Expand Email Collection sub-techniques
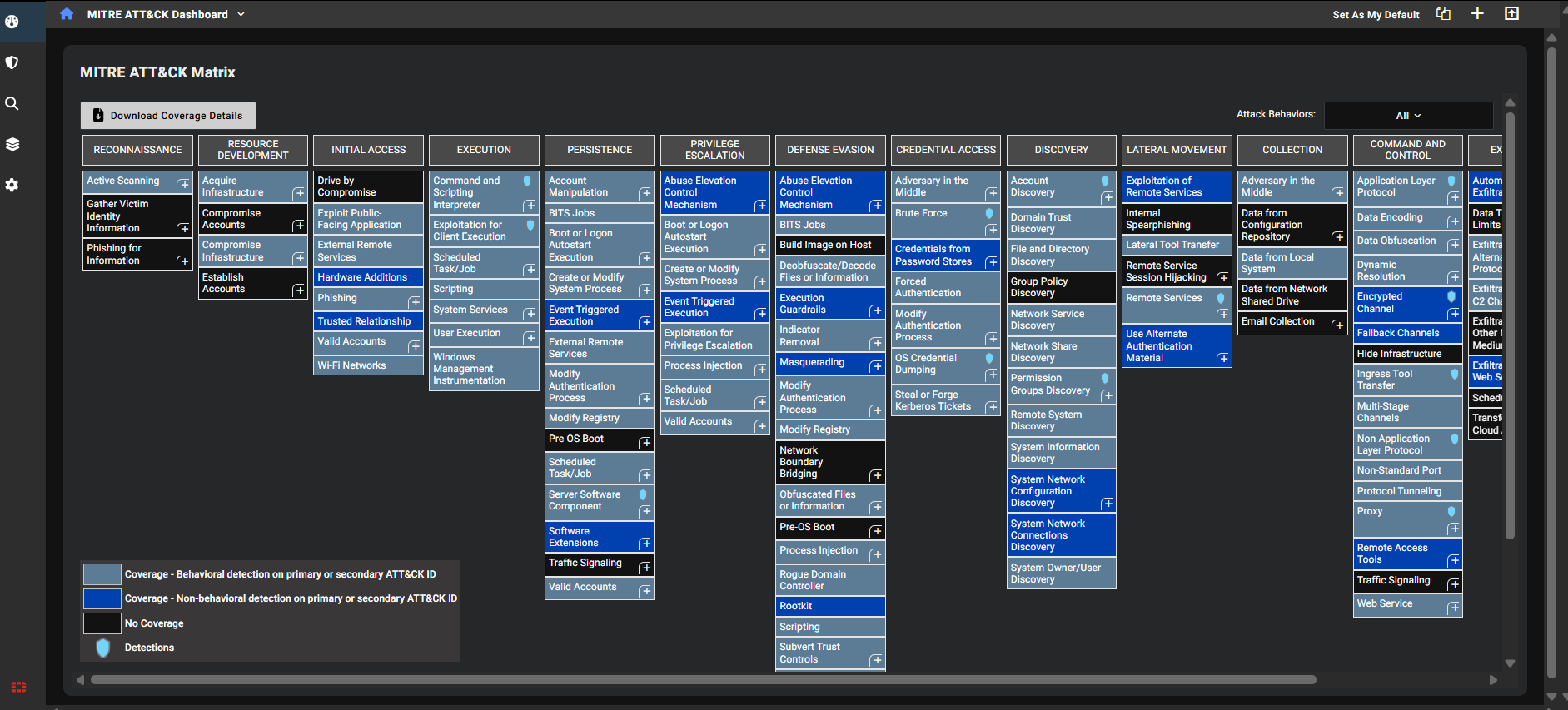This screenshot has height=710, width=1568. (1338, 325)
